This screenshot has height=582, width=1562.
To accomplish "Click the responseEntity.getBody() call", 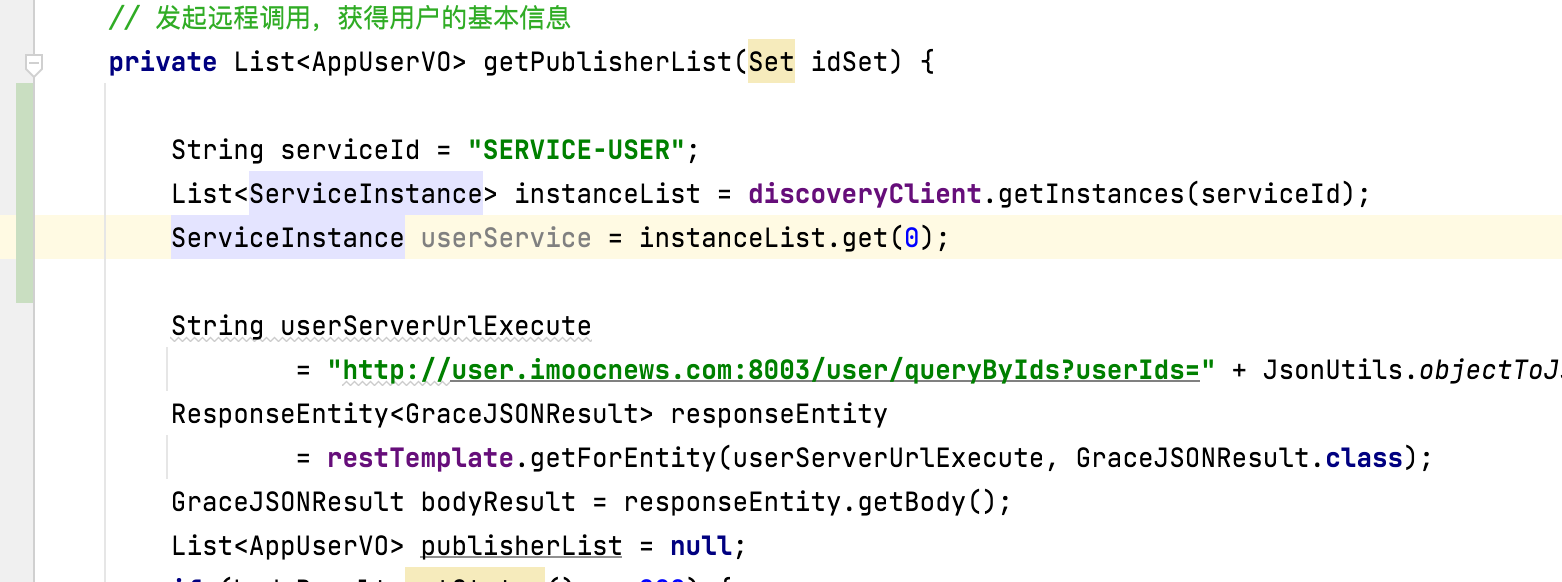I will tap(810, 502).
